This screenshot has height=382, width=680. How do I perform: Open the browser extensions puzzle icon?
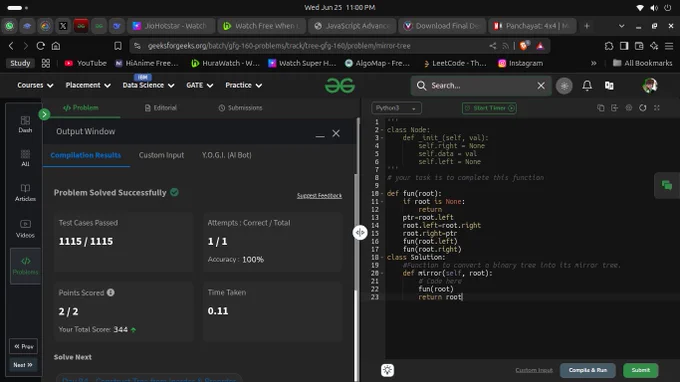point(609,46)
